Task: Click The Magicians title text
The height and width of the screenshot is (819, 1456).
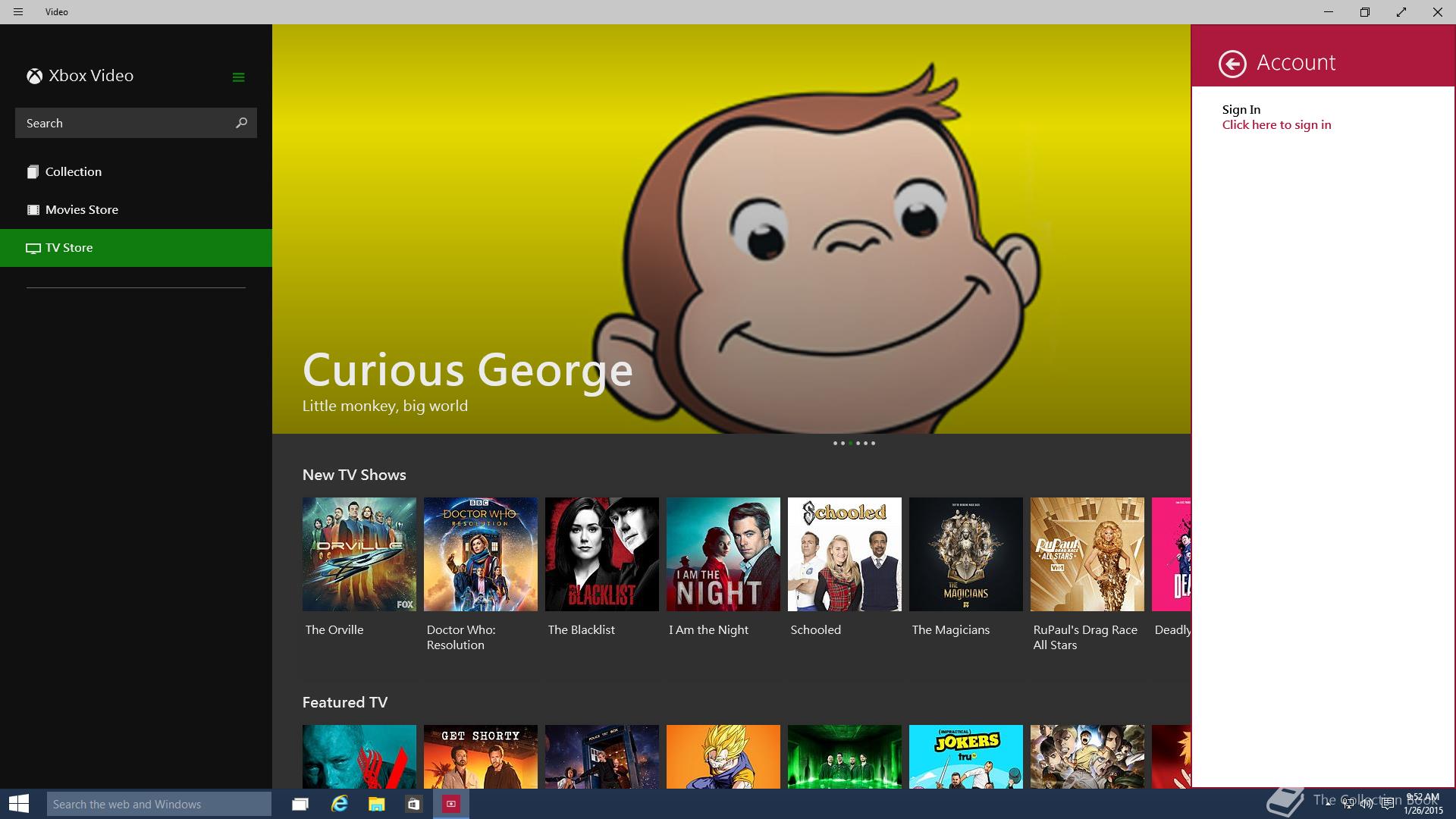Action: coord(951,630)
